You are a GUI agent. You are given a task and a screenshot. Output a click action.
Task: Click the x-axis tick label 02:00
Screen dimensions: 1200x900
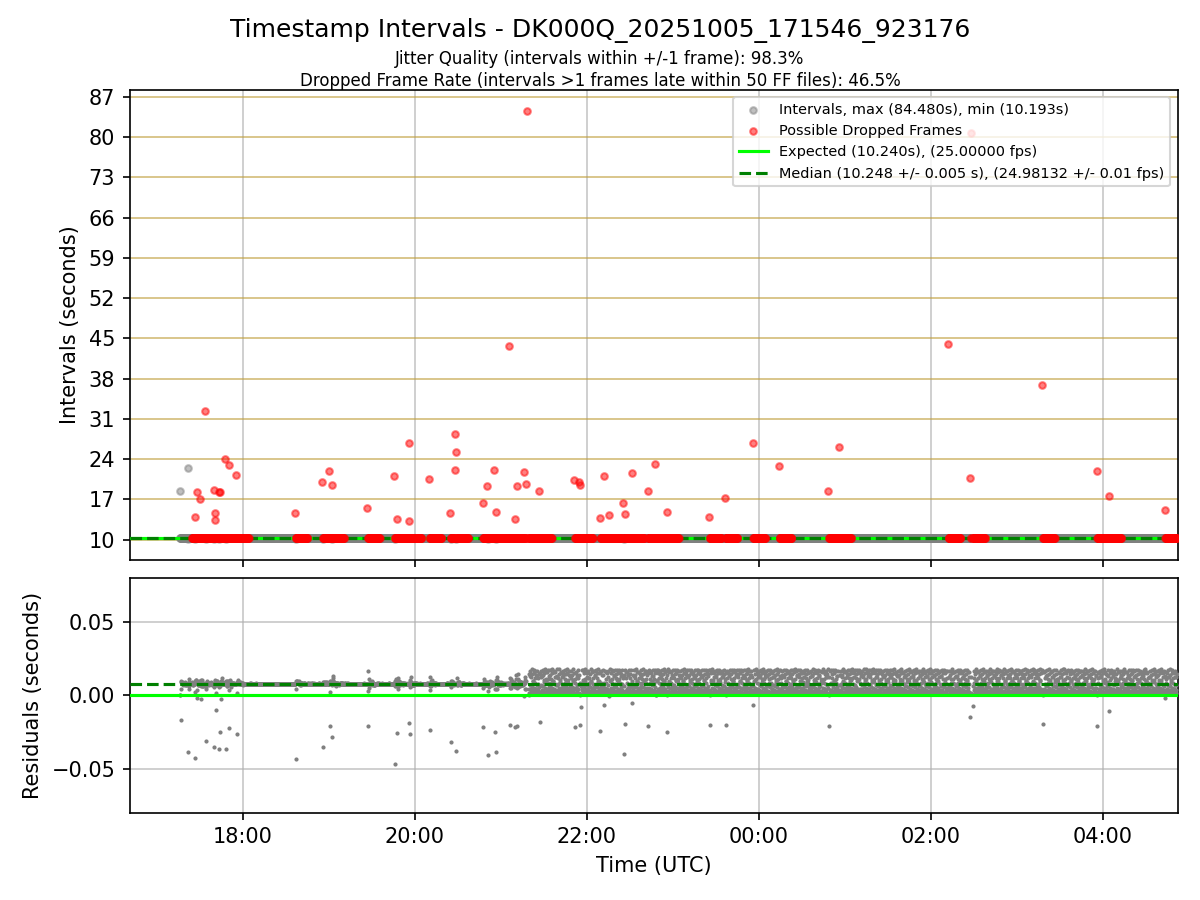point(931,834)
